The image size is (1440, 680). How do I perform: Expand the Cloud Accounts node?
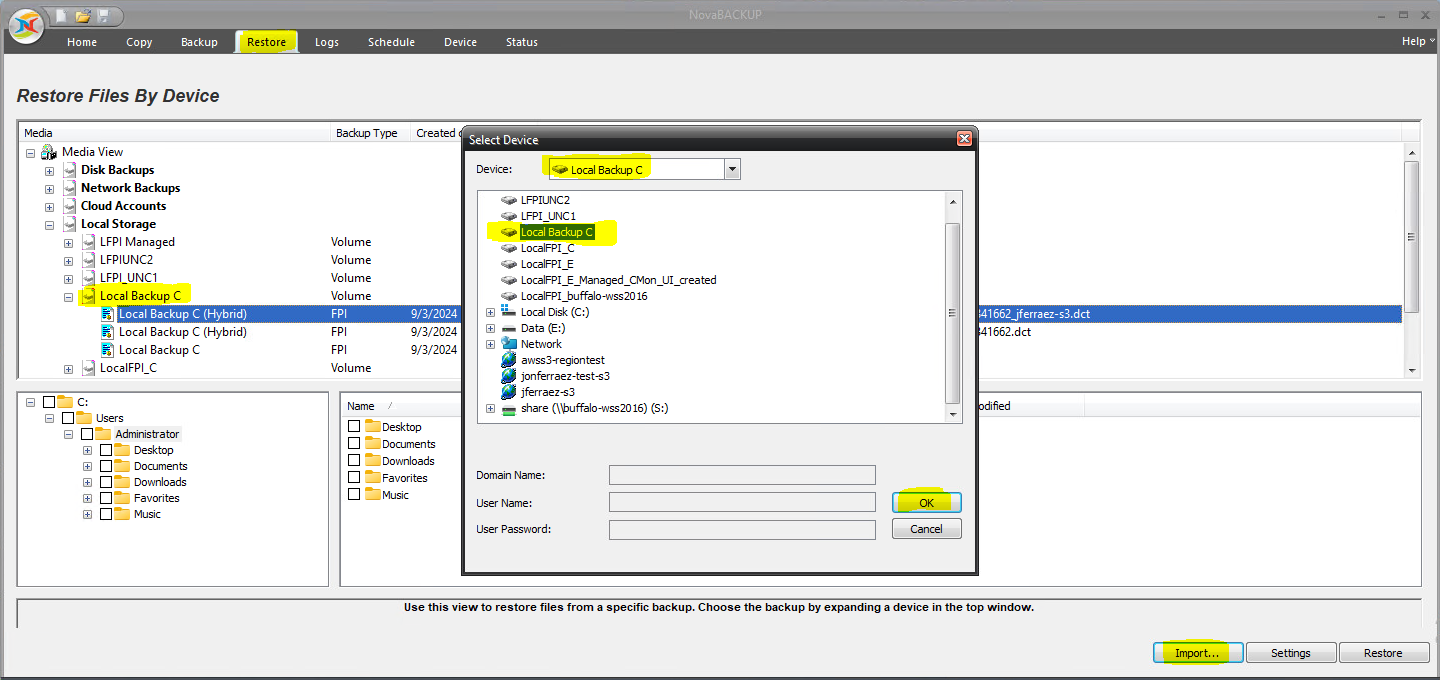49,207
